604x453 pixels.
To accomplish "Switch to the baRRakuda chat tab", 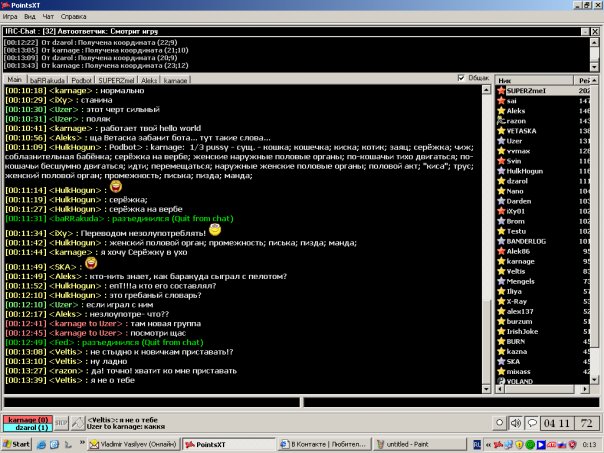I will [49, 78].
